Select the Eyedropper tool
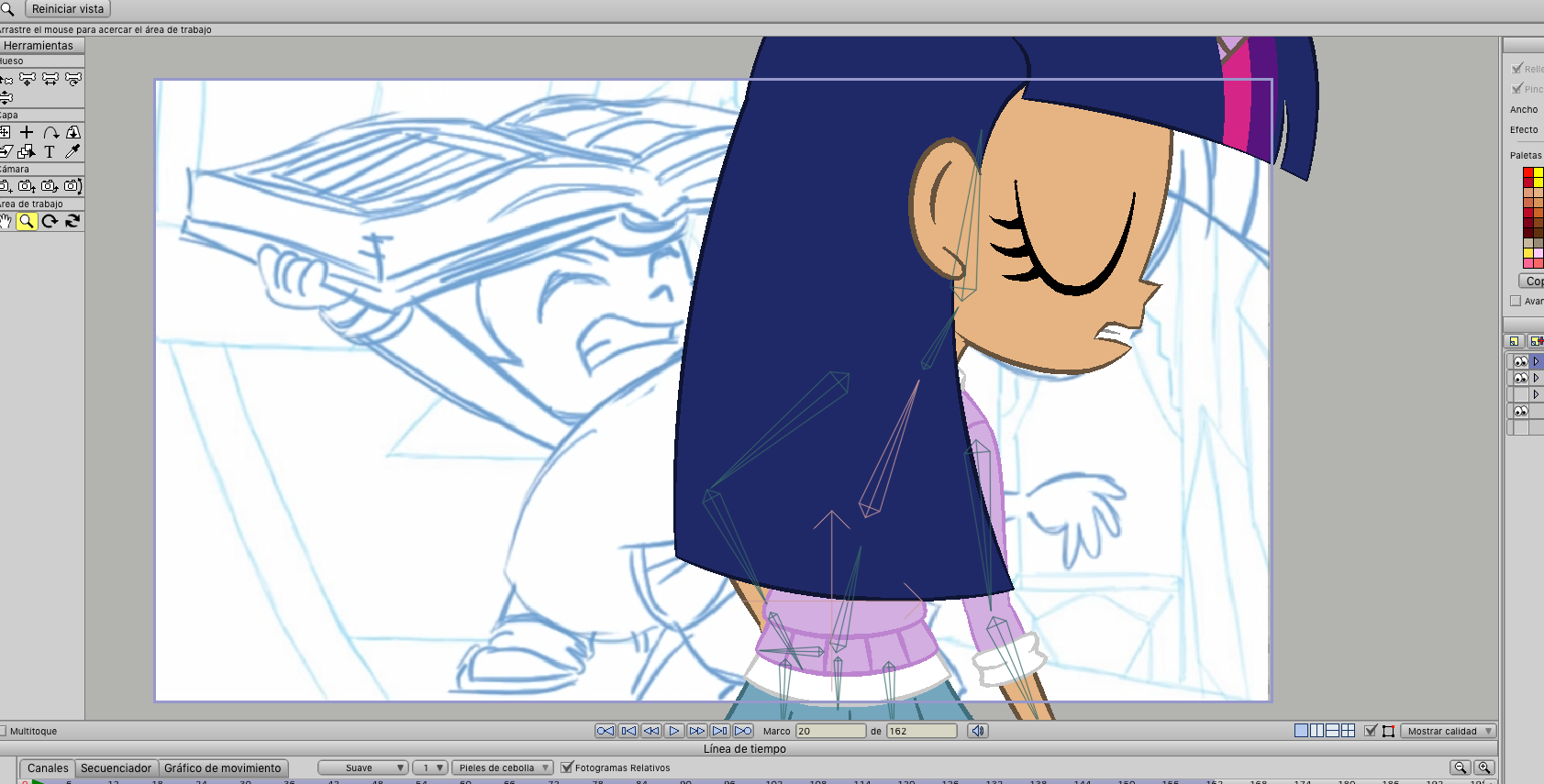The height and width of the screenshot is (784, 1544). click(72, 151)
